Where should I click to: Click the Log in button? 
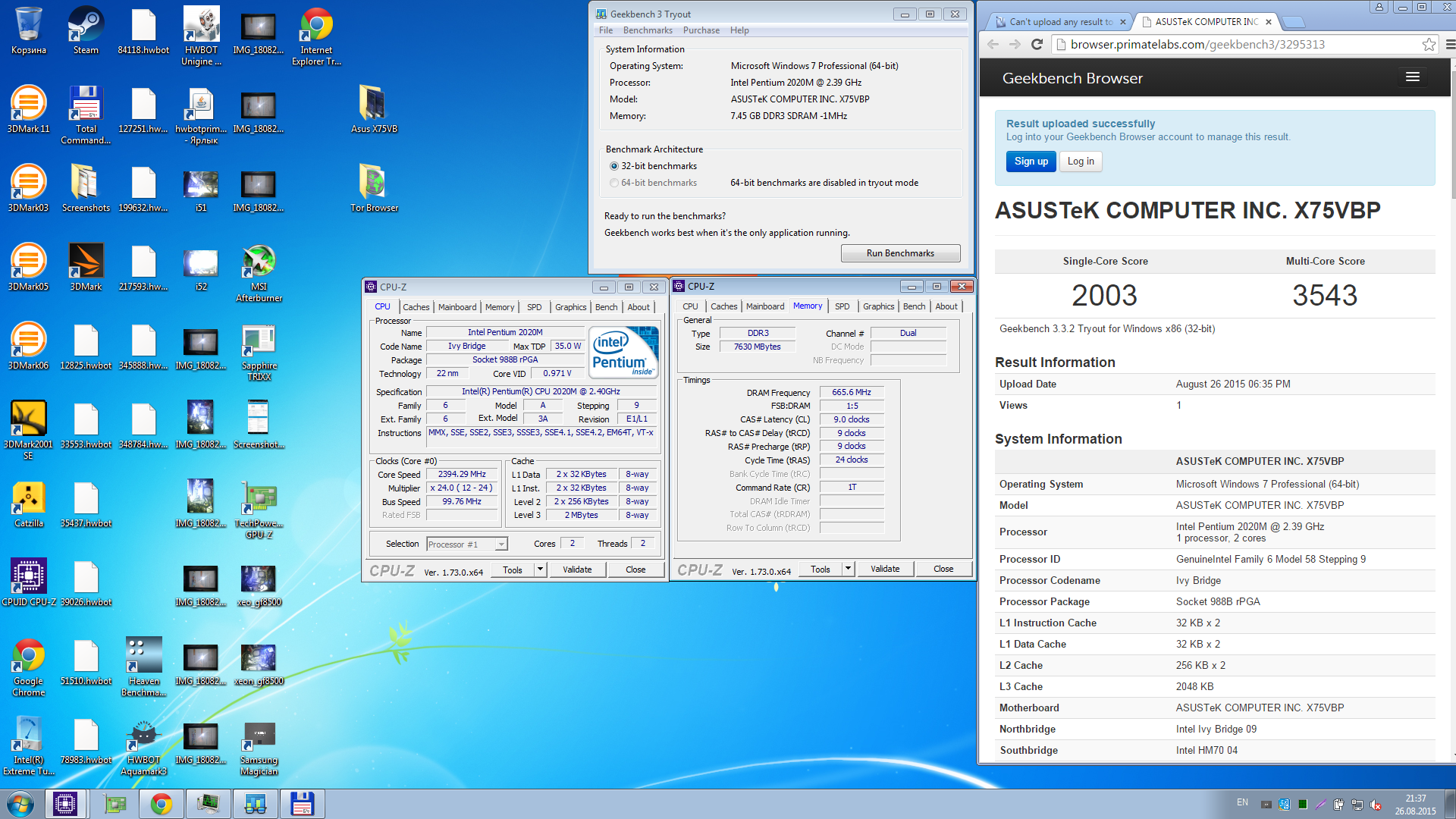(1081, 162)
